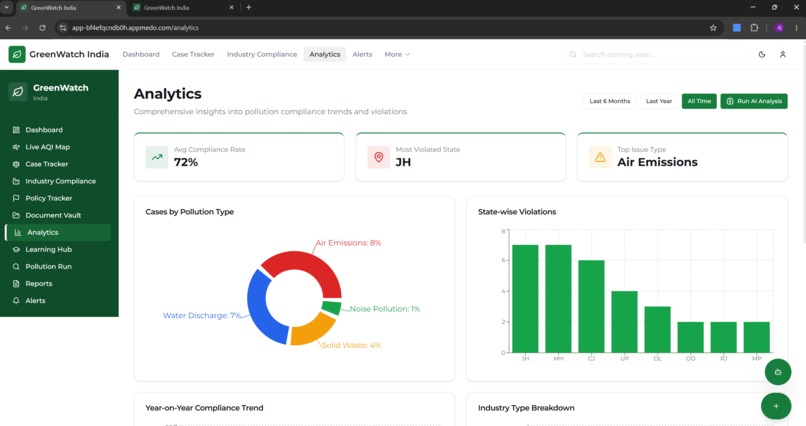Click the Most Violated State pin icon
Image resolution: width=806 pixels, height=426 pixels.
pyautogui.click(x=378, y=157)
